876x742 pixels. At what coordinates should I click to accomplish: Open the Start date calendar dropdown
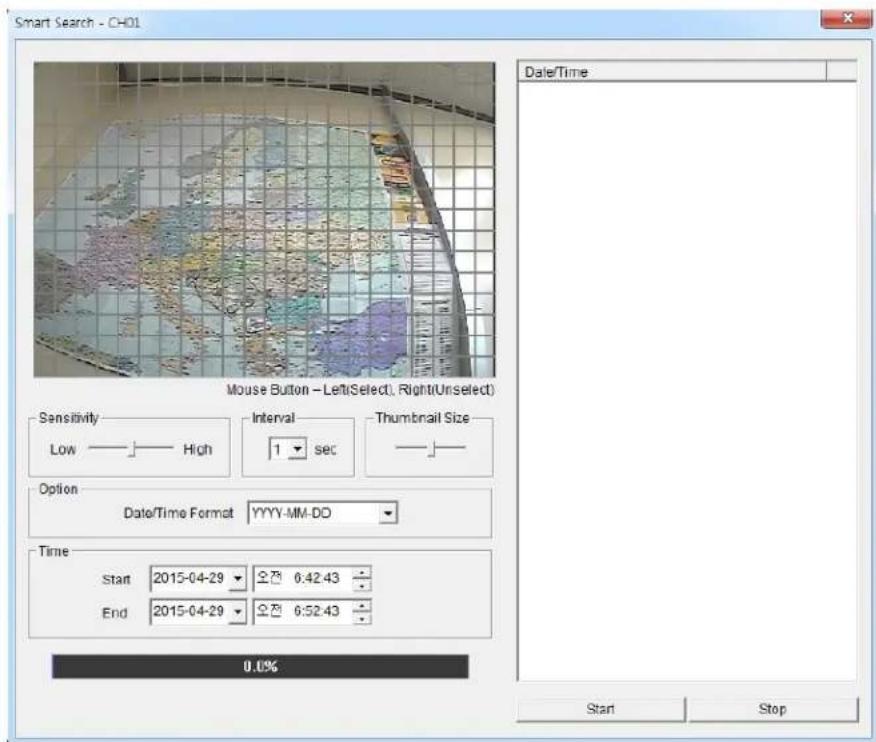(237, 578)
